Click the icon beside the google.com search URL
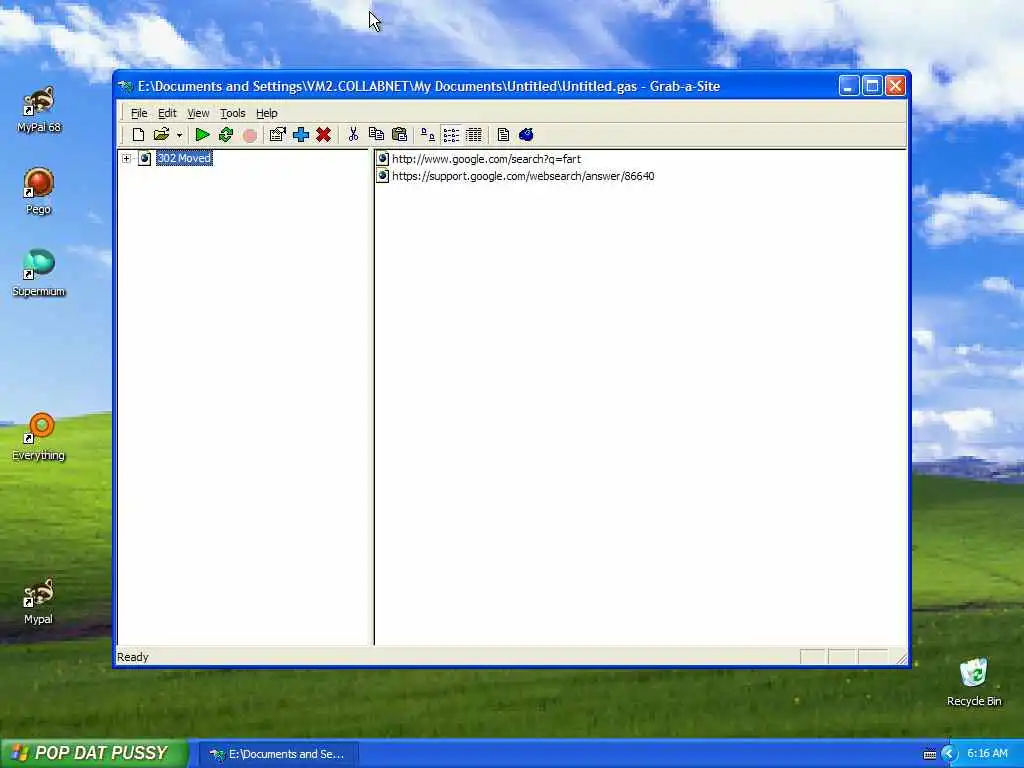The width and height of the screenshot is (1024, 768). point(383,159)
